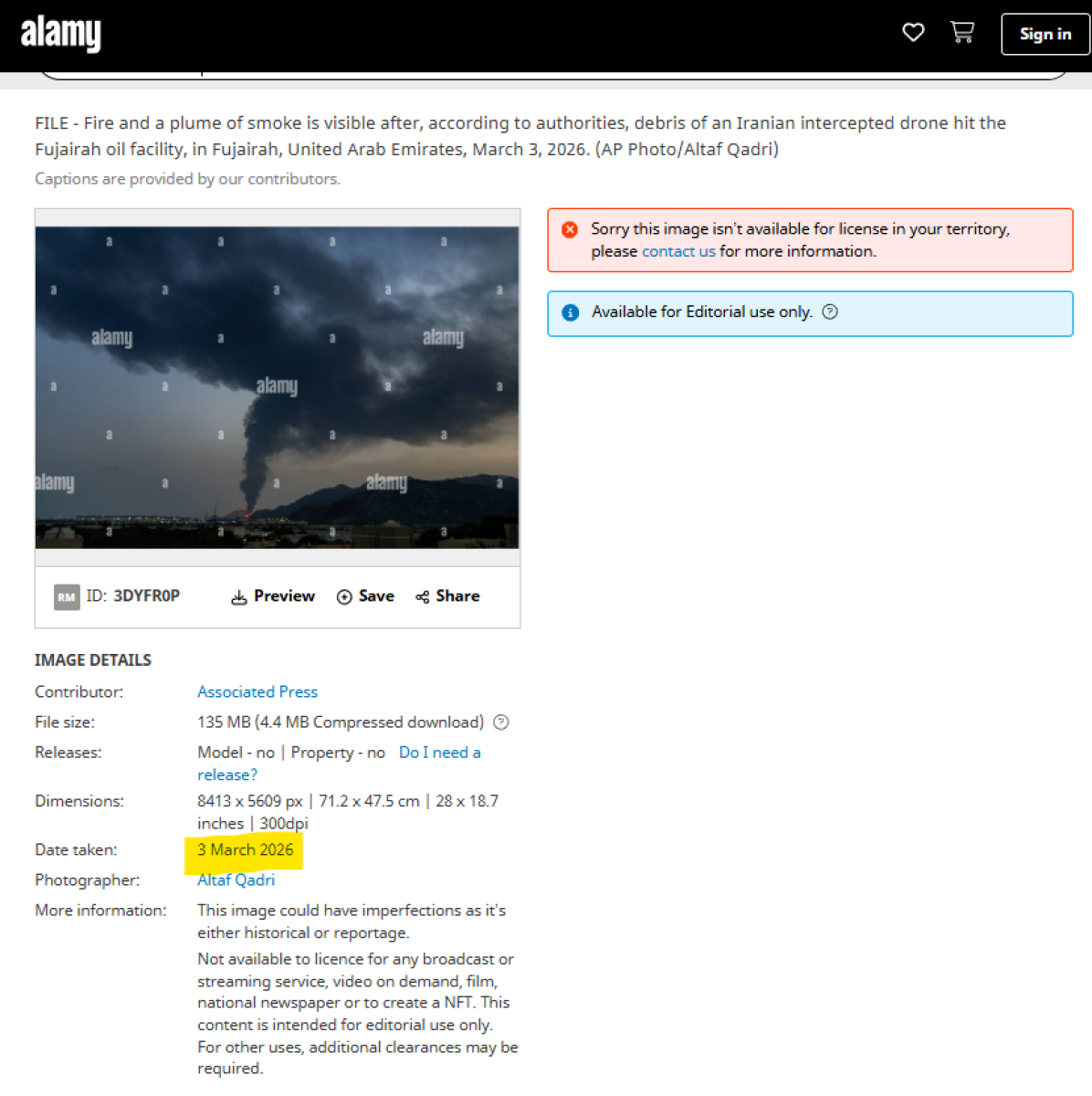Screen dimensions: 1092x1096
Task: Open the shopping cart icon
Action: (962, 33)
